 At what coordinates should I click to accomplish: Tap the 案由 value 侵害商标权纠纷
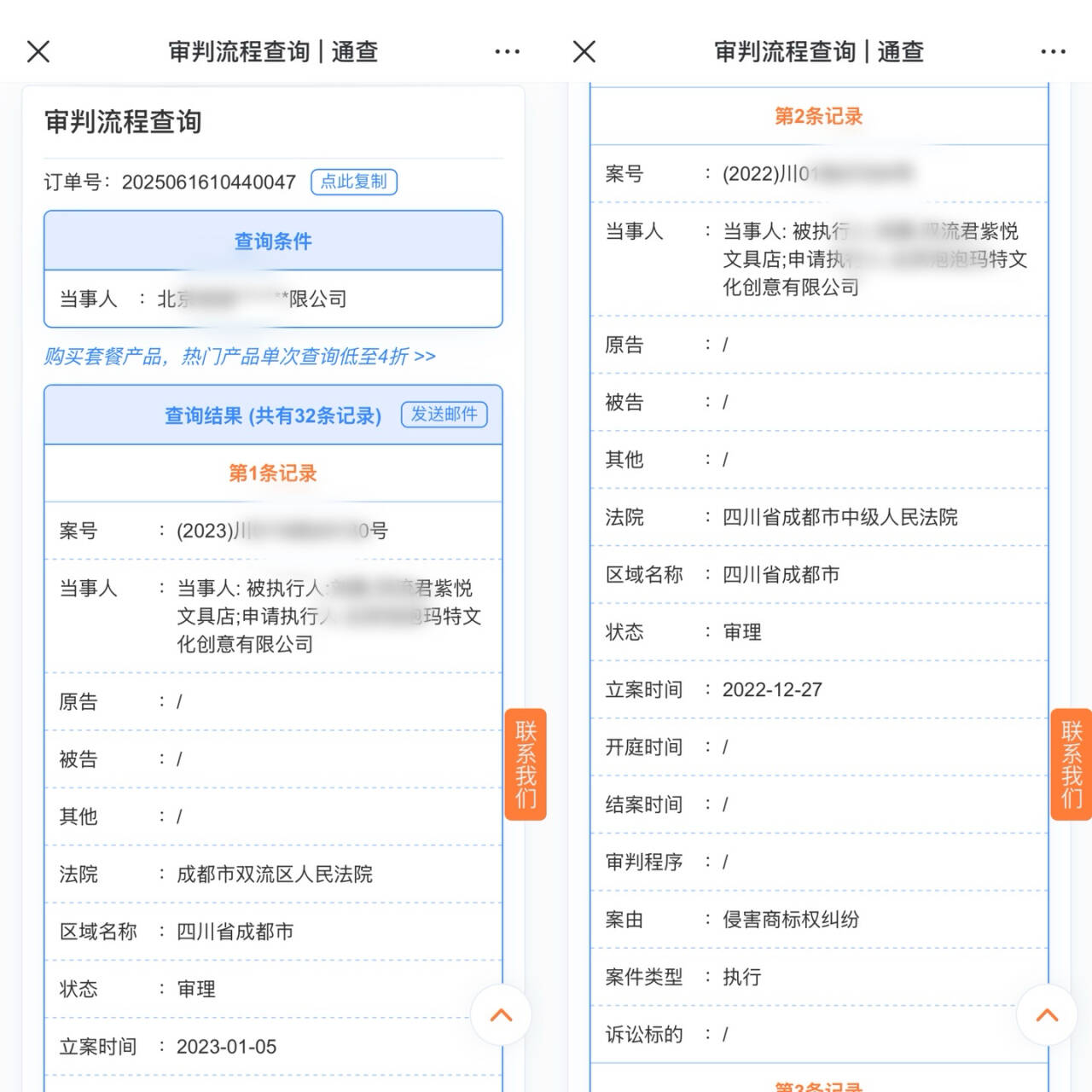tap(791, 920)
